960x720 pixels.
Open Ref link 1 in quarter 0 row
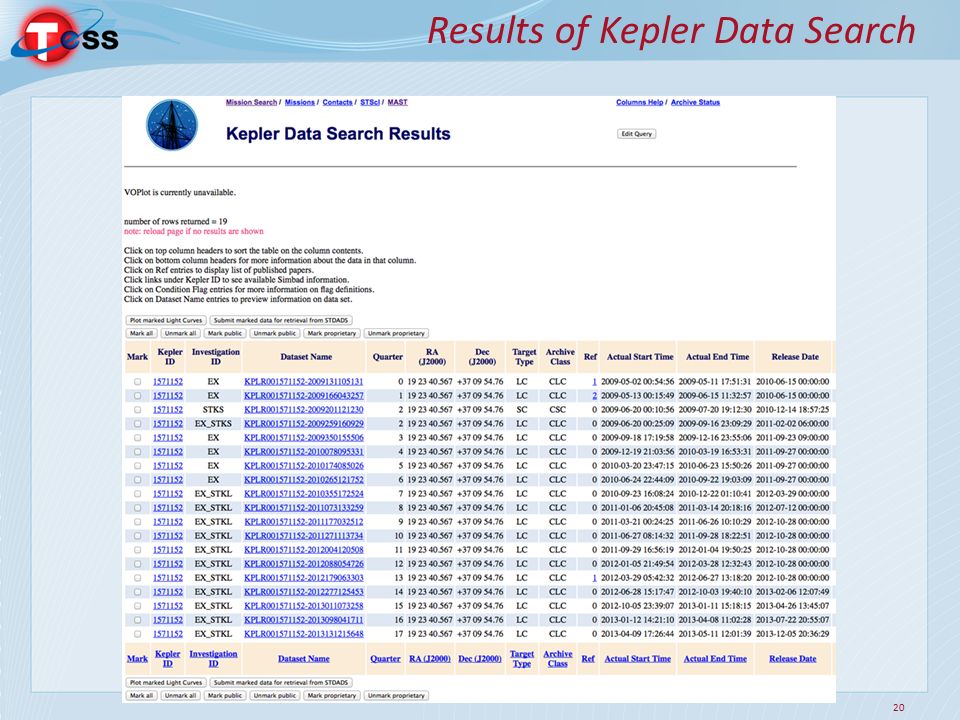(594, 381)
